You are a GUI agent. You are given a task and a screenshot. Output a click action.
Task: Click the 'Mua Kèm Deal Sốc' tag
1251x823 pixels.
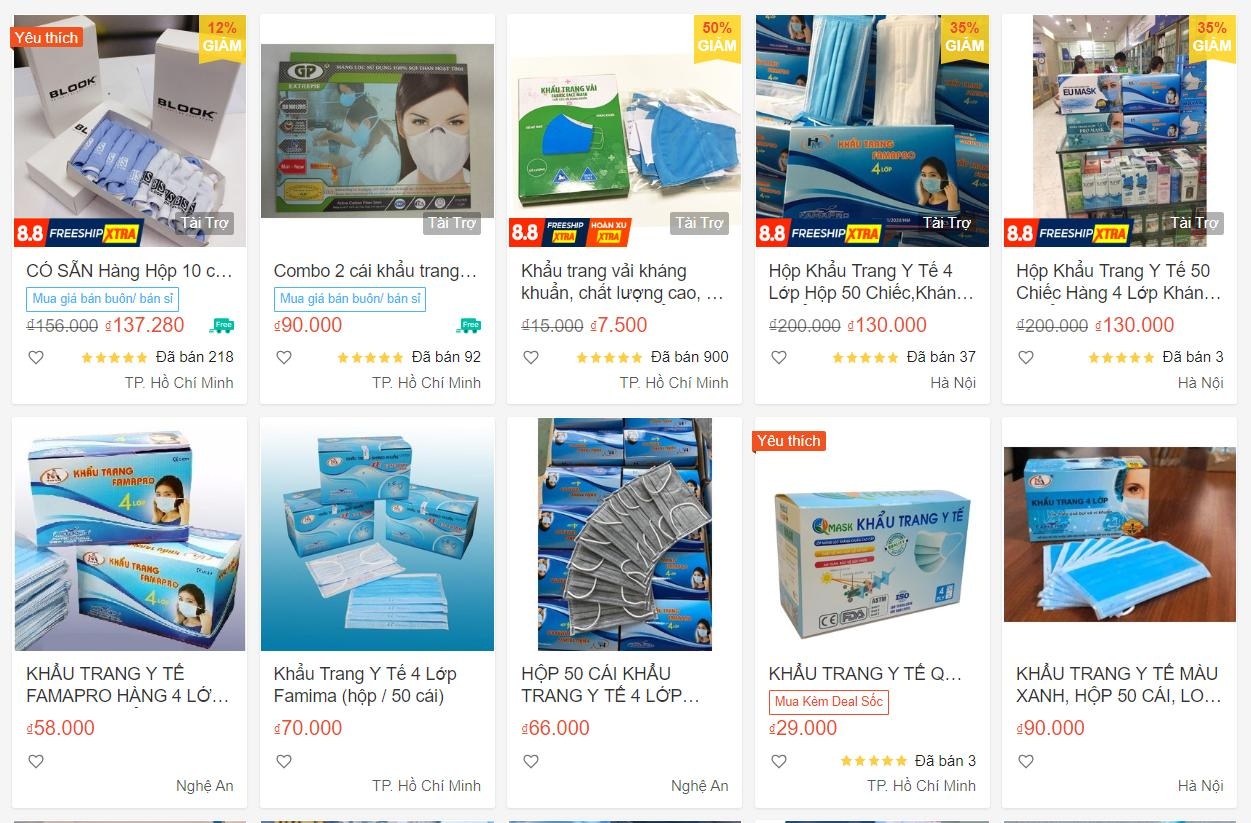(829, 702)
